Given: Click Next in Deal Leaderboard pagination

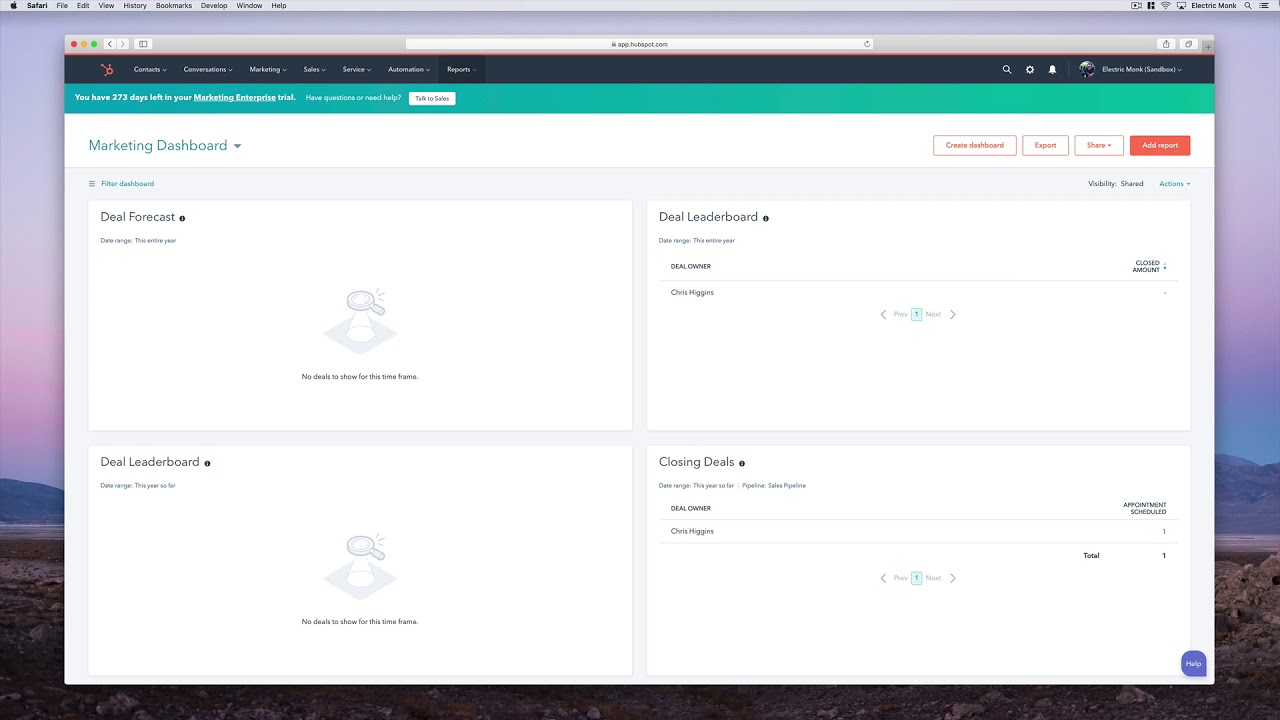Looking at the screenshot, I should tap(933, 314).
